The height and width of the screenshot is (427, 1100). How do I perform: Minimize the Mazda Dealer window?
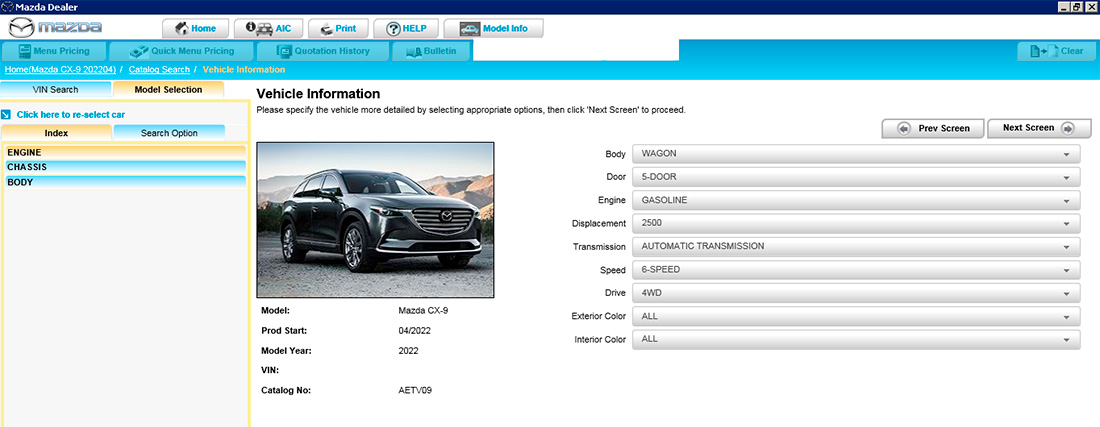pos(1065,6)
